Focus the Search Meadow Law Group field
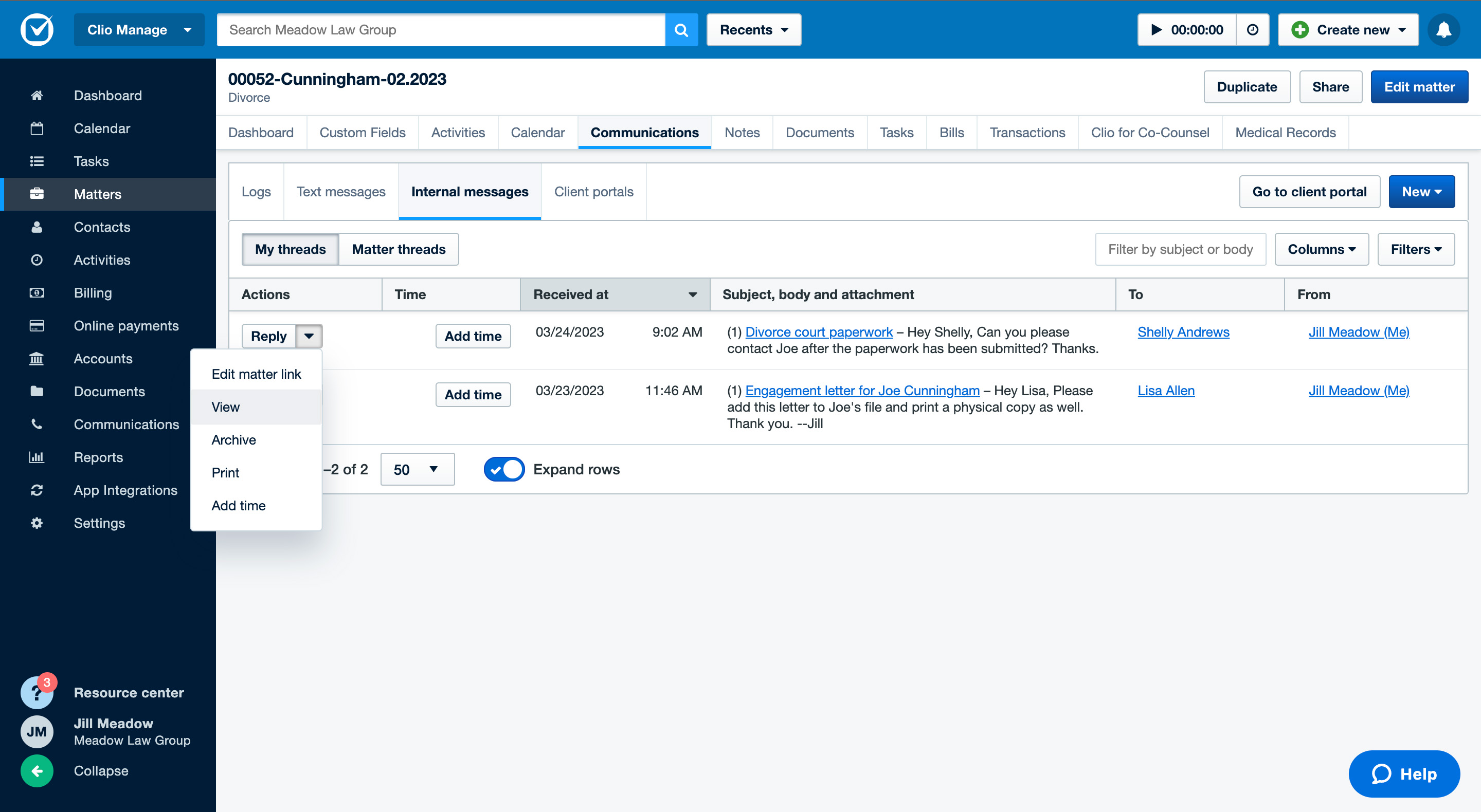This screenshot has width=1481, height=812. coord(441,30)
